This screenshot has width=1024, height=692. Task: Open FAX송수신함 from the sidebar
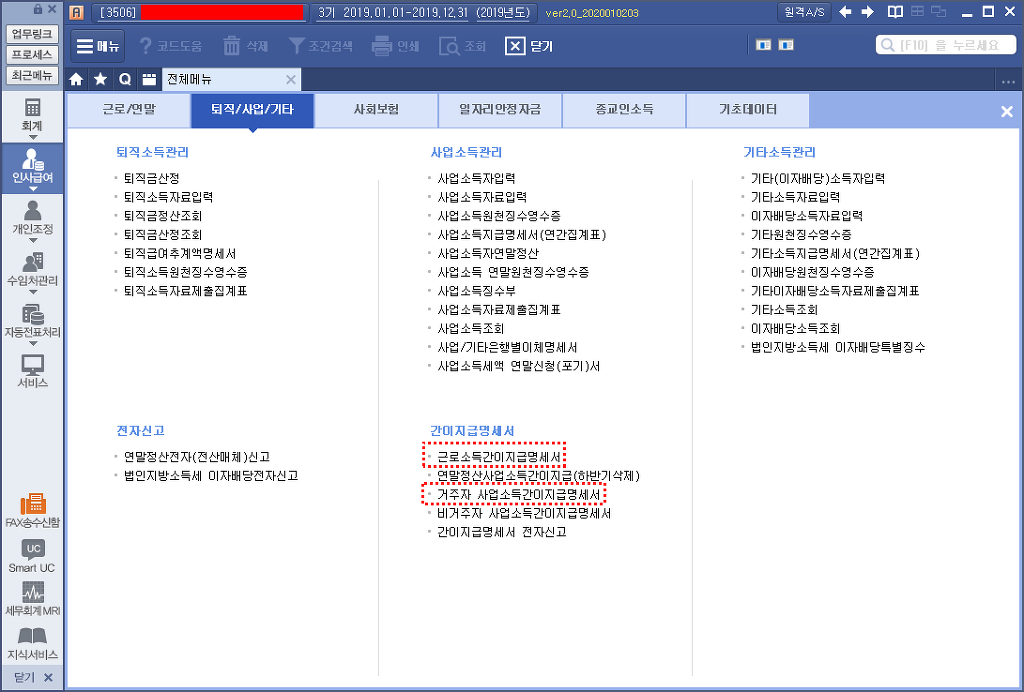pyautogui.click(x=32, y=510)
